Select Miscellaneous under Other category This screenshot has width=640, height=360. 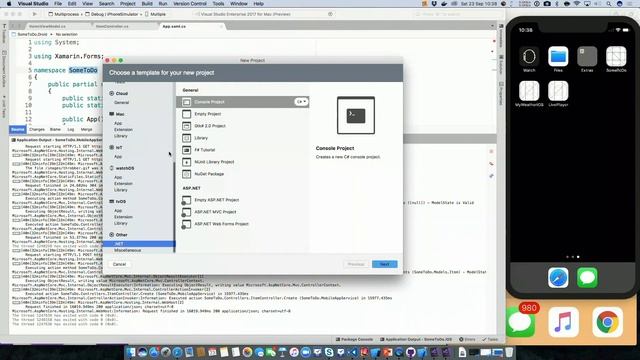click(x=128, y=250)
